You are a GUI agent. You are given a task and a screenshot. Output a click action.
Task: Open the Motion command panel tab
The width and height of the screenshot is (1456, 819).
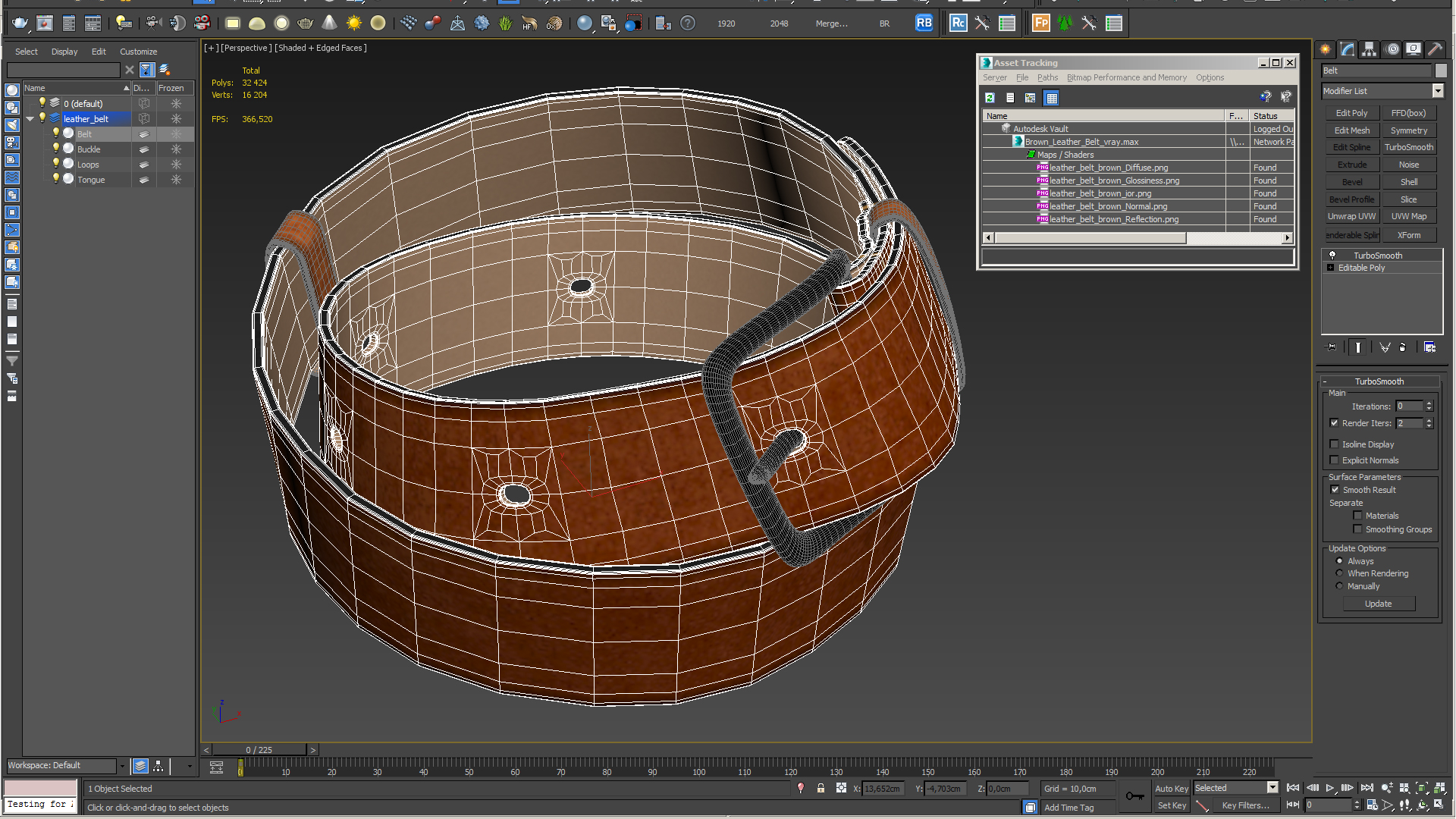click(x=1392, y=49)
